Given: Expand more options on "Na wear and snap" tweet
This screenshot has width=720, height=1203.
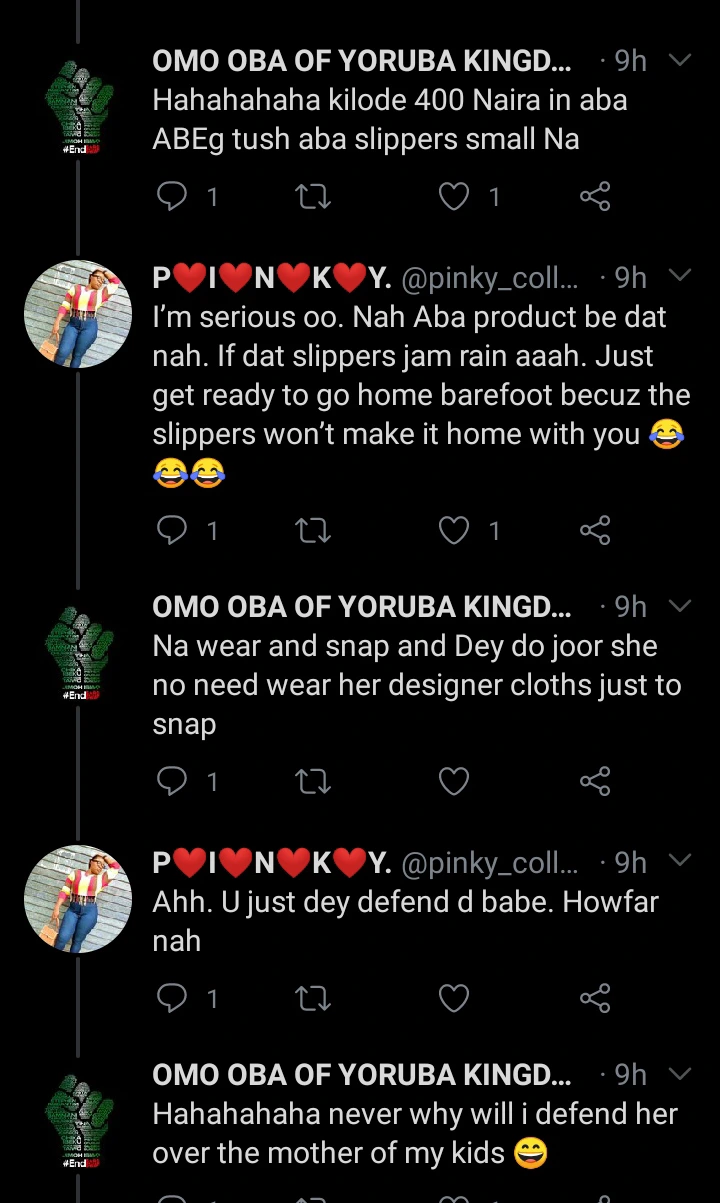Looking at the screenshot, I should coord(679,606).
